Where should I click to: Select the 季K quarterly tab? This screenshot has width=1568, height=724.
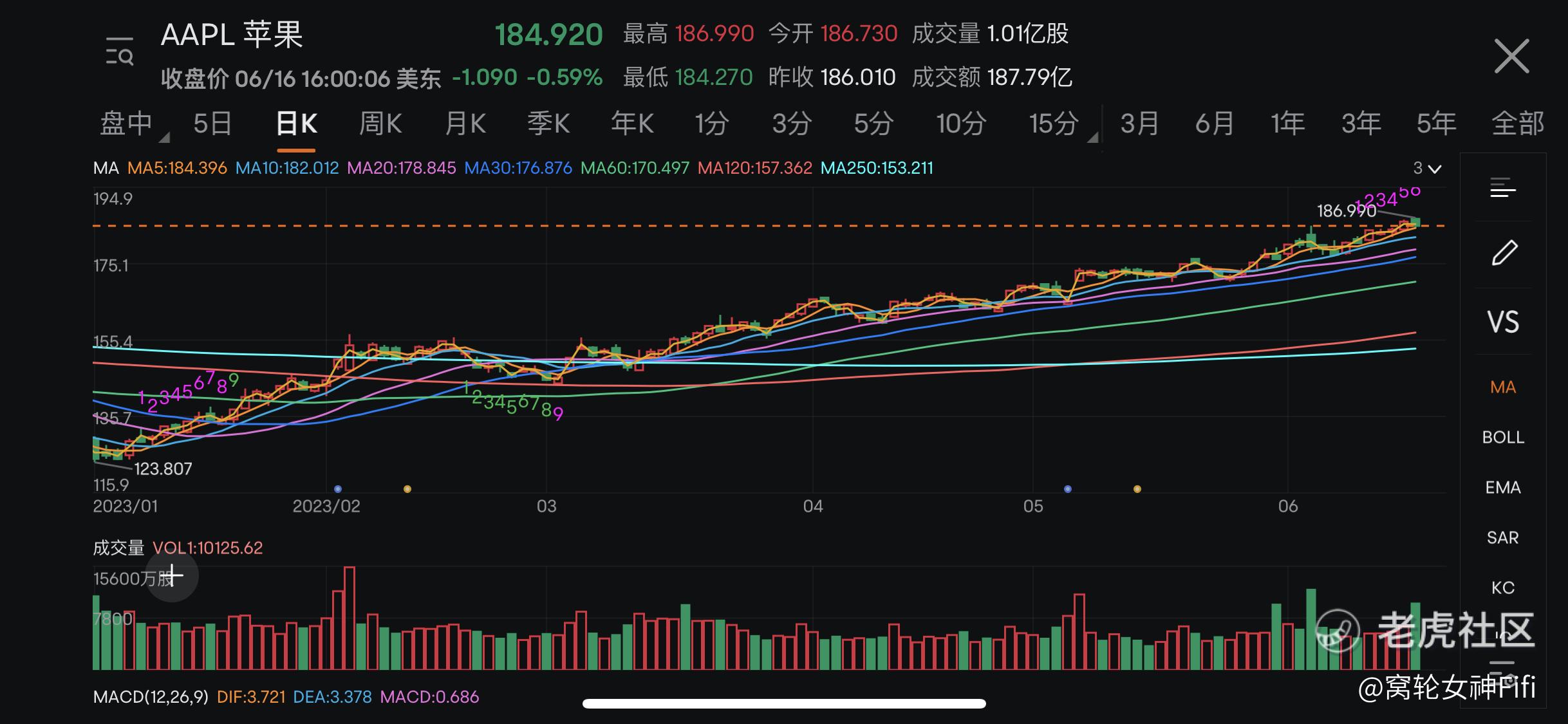[548, 123]
